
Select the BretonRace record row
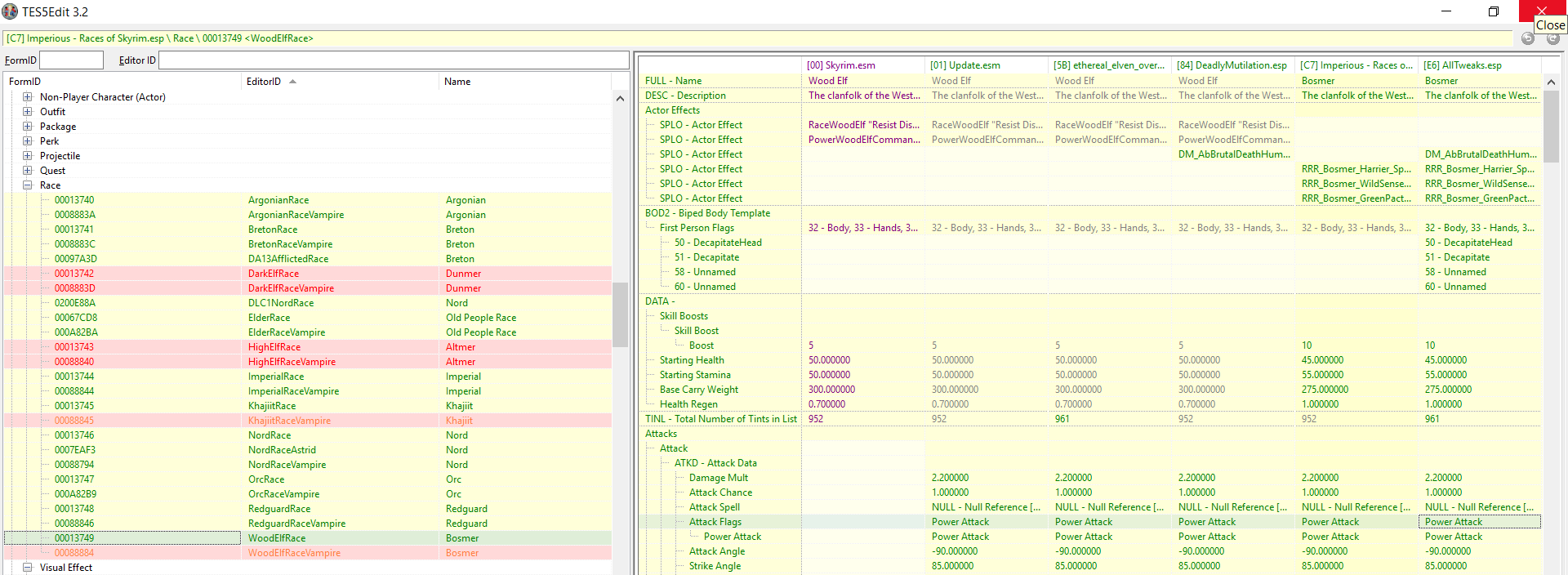point(307,230)
